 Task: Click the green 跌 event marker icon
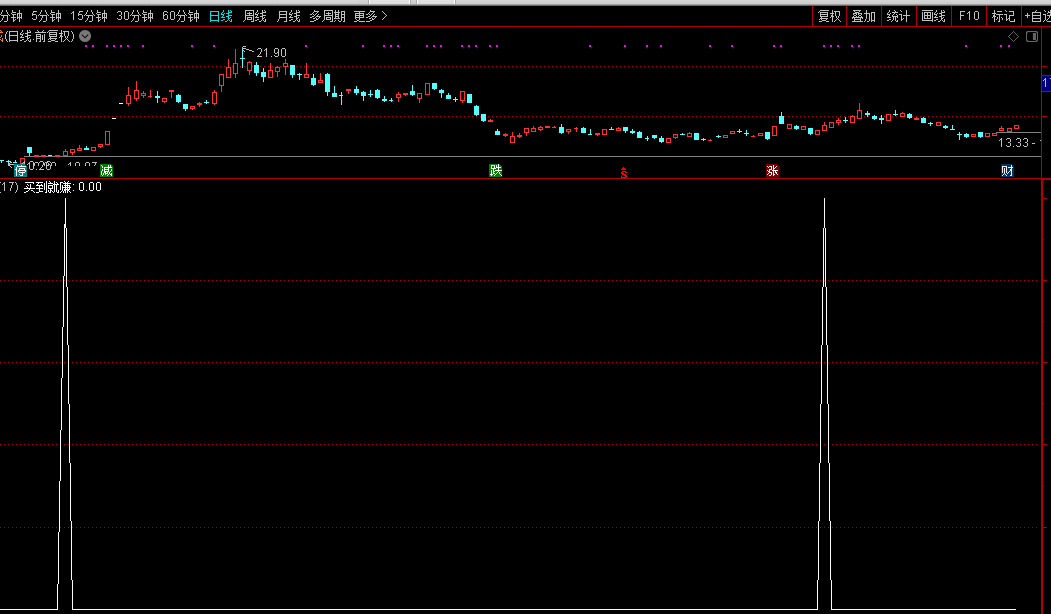[496, 170]
